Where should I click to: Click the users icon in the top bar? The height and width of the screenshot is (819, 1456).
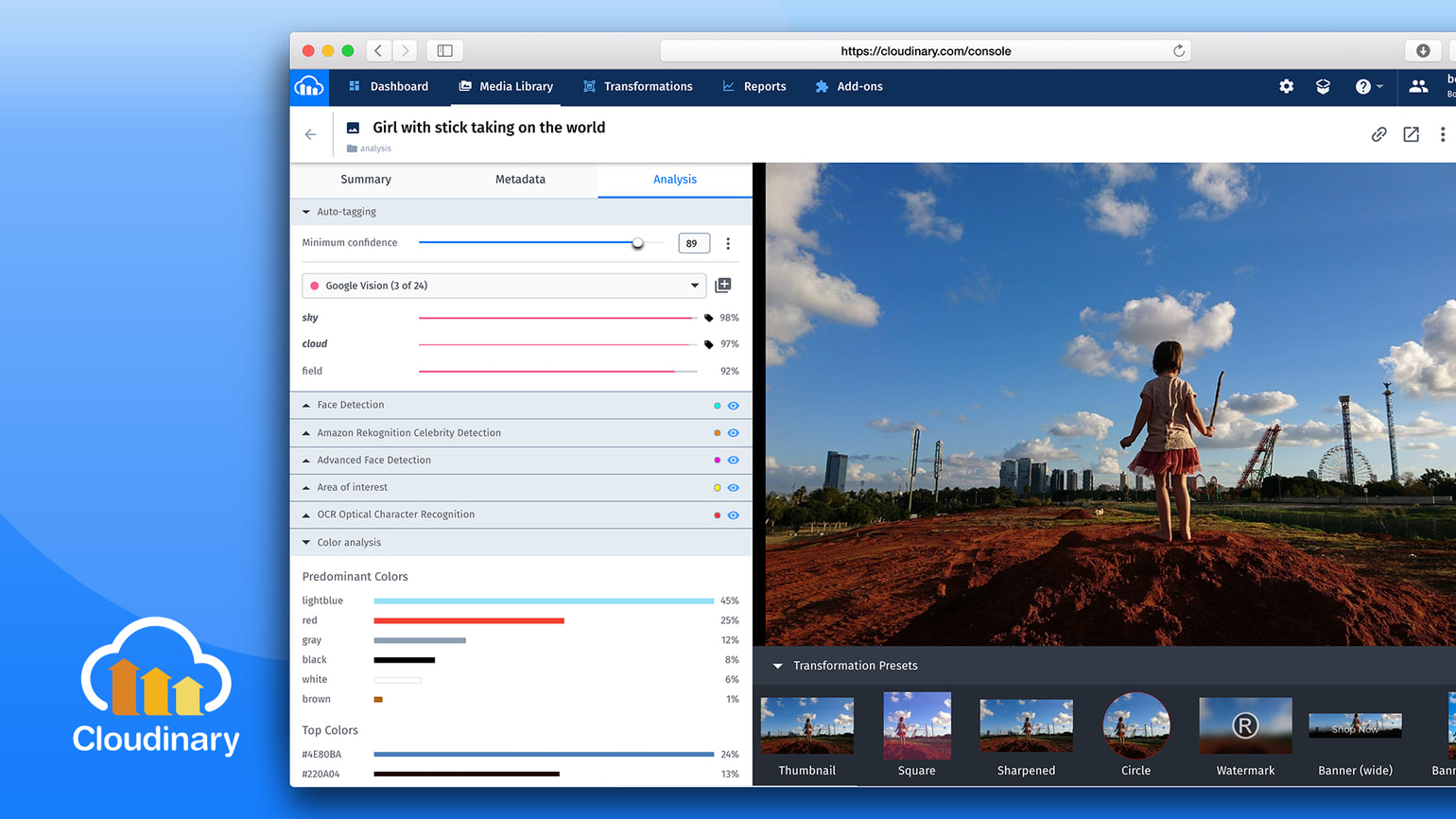[x=1418, y=86]
